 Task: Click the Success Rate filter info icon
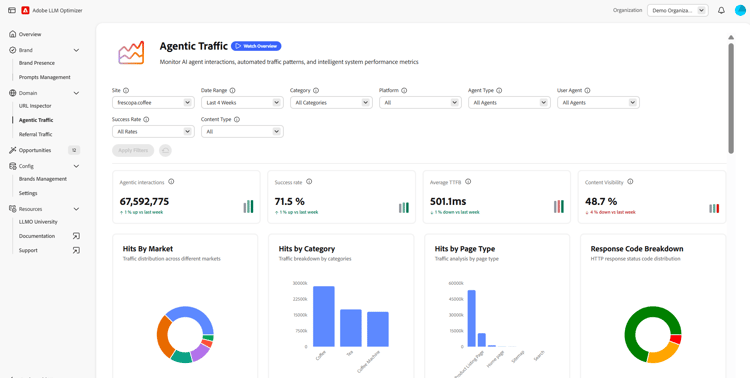pos(146,120)
